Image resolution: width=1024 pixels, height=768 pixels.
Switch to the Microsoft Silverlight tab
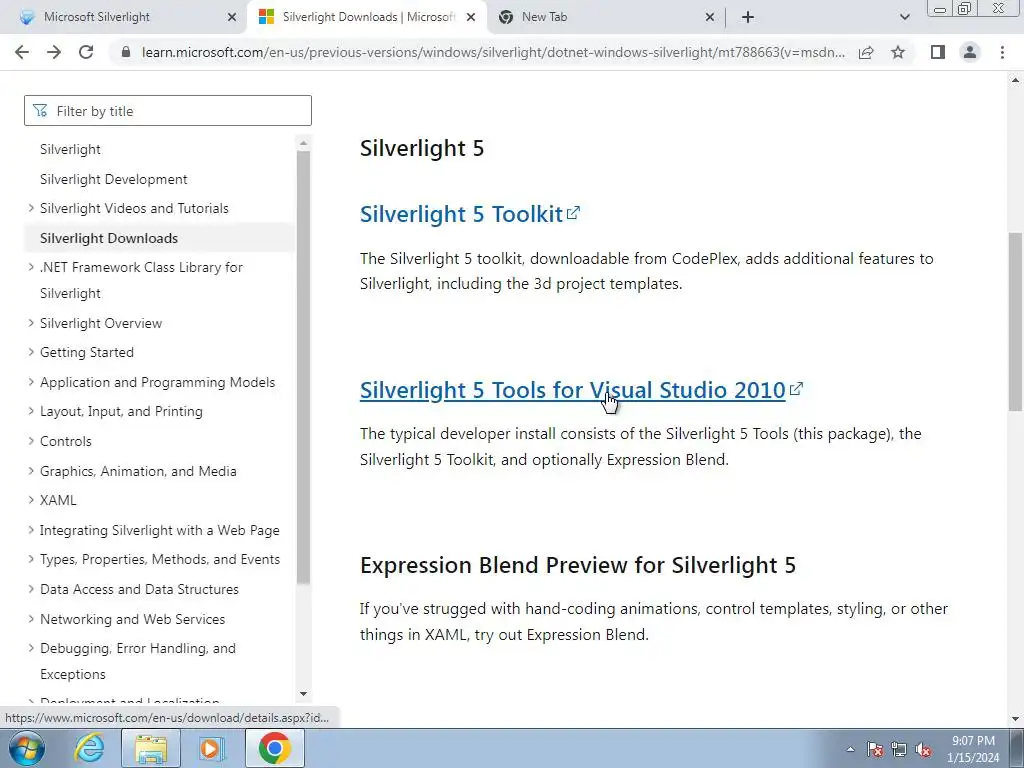[97, 17]
